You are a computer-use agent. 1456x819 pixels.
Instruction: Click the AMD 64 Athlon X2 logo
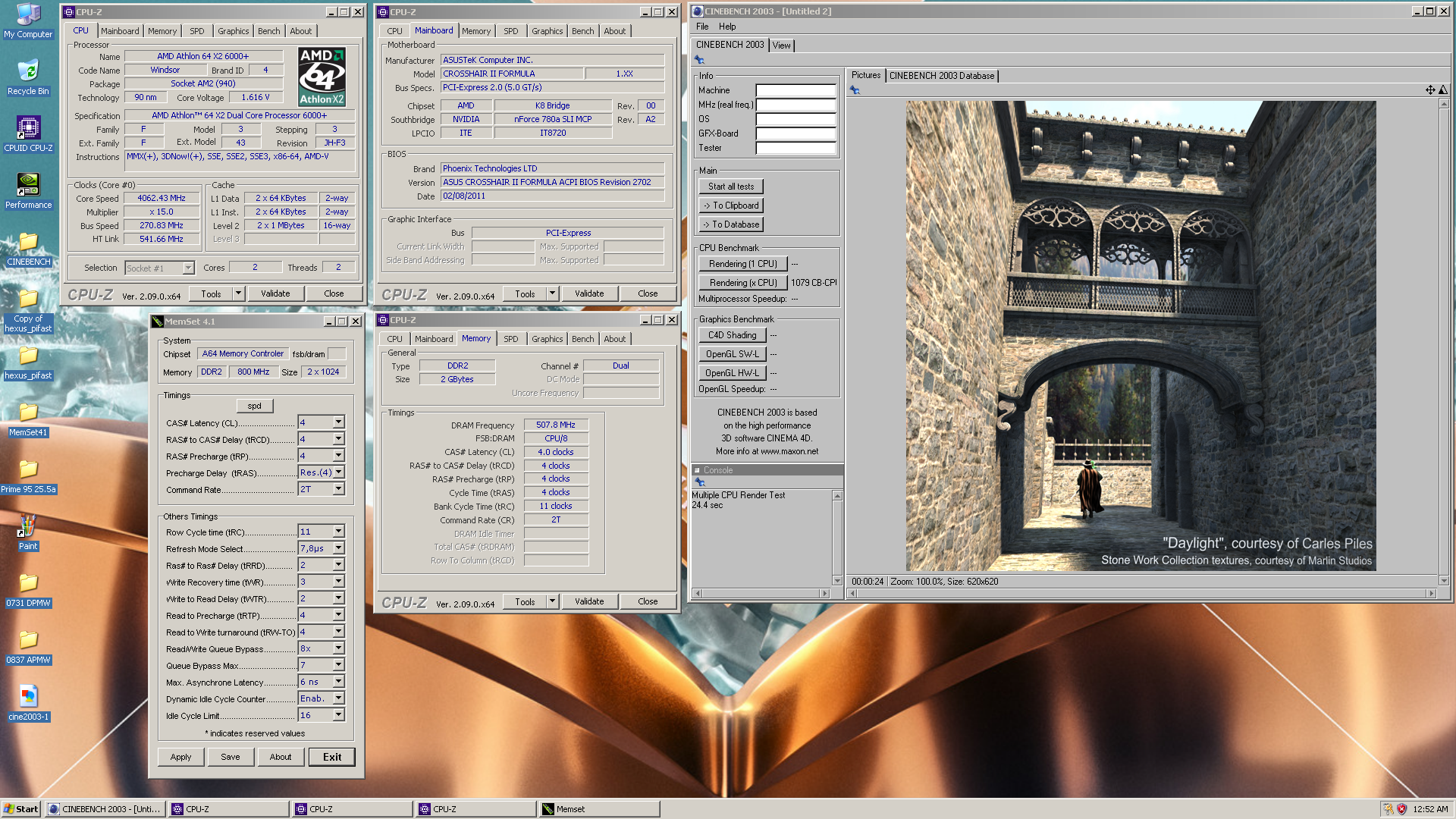coord(322,77)
